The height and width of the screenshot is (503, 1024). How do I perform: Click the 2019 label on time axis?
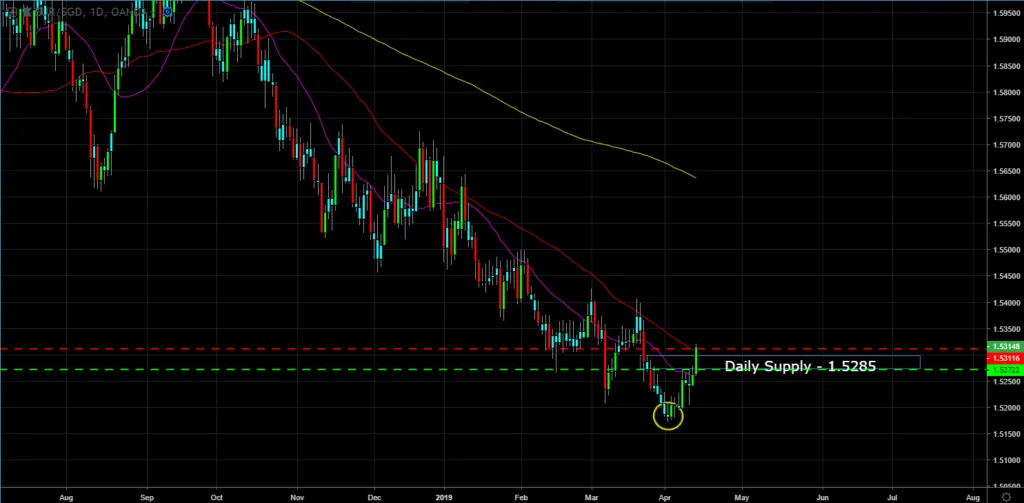(444, 497)
